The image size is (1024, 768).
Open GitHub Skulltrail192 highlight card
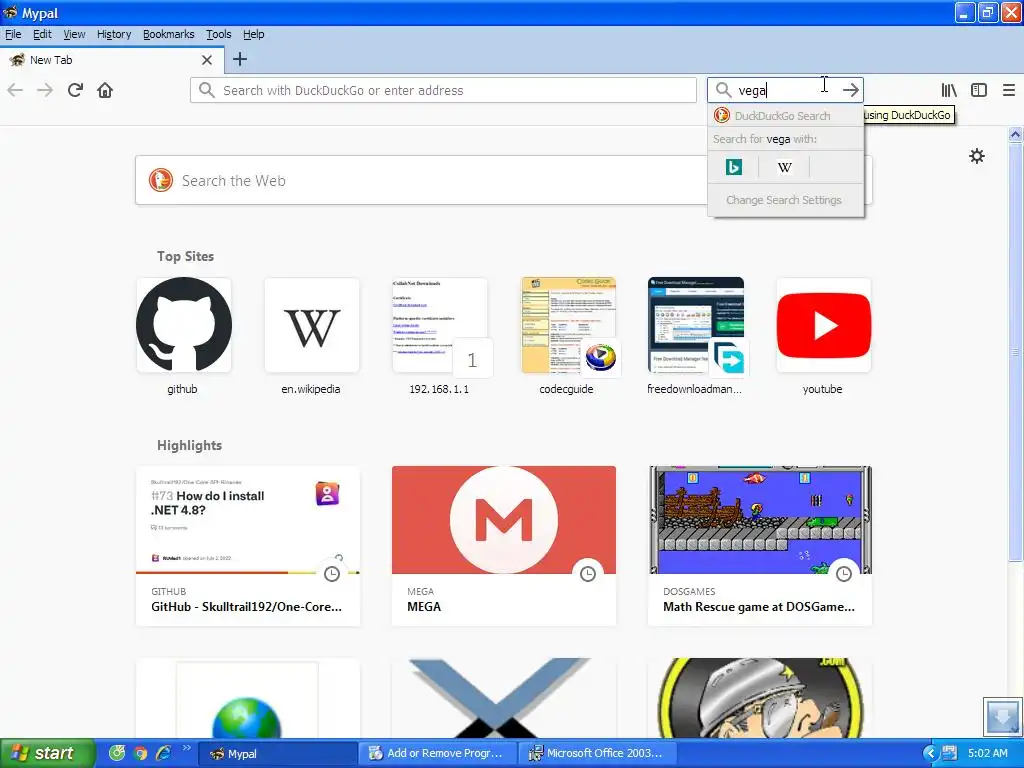248,546
